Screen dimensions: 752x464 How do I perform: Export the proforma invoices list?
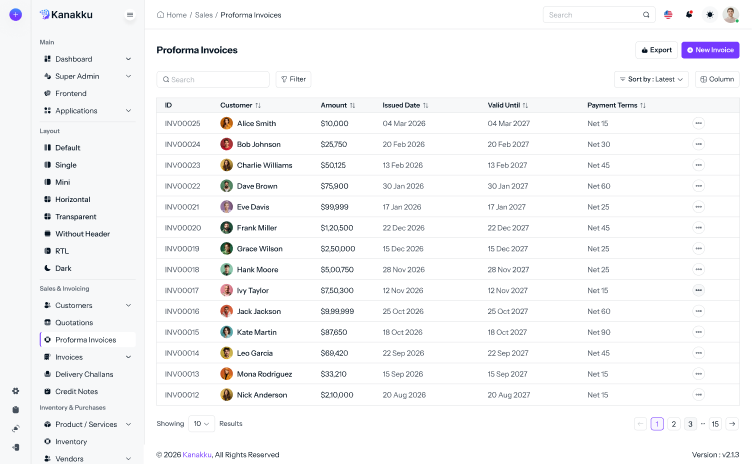[x=655, y=50]
